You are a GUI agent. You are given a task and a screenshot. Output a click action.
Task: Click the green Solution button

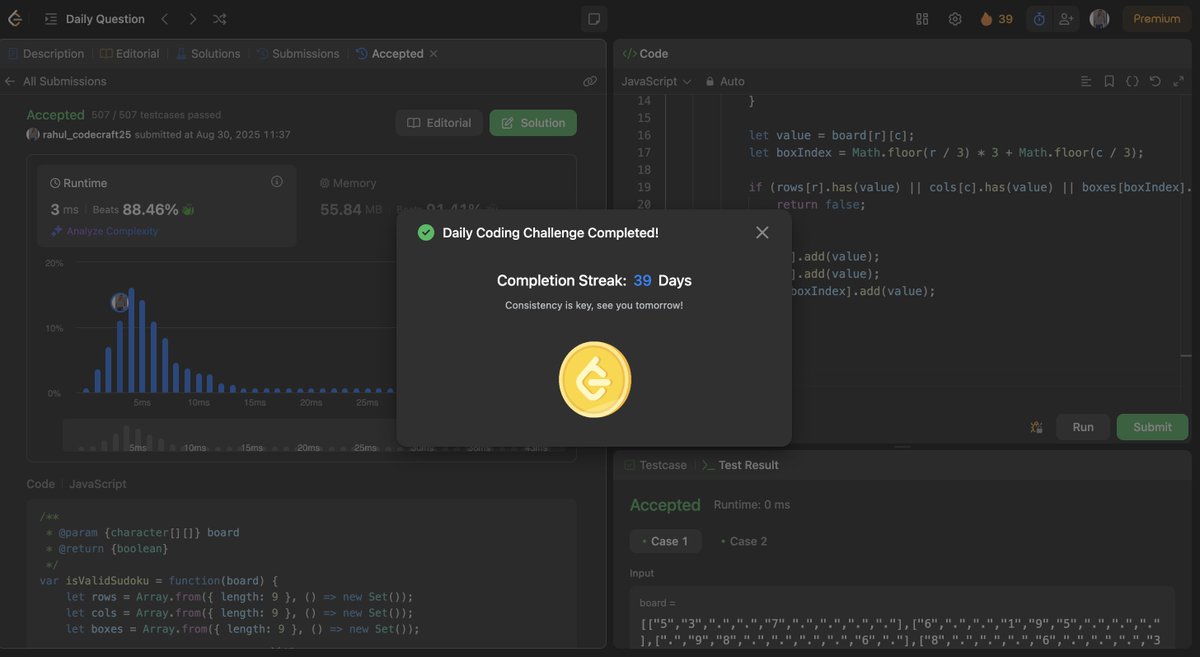533,123
